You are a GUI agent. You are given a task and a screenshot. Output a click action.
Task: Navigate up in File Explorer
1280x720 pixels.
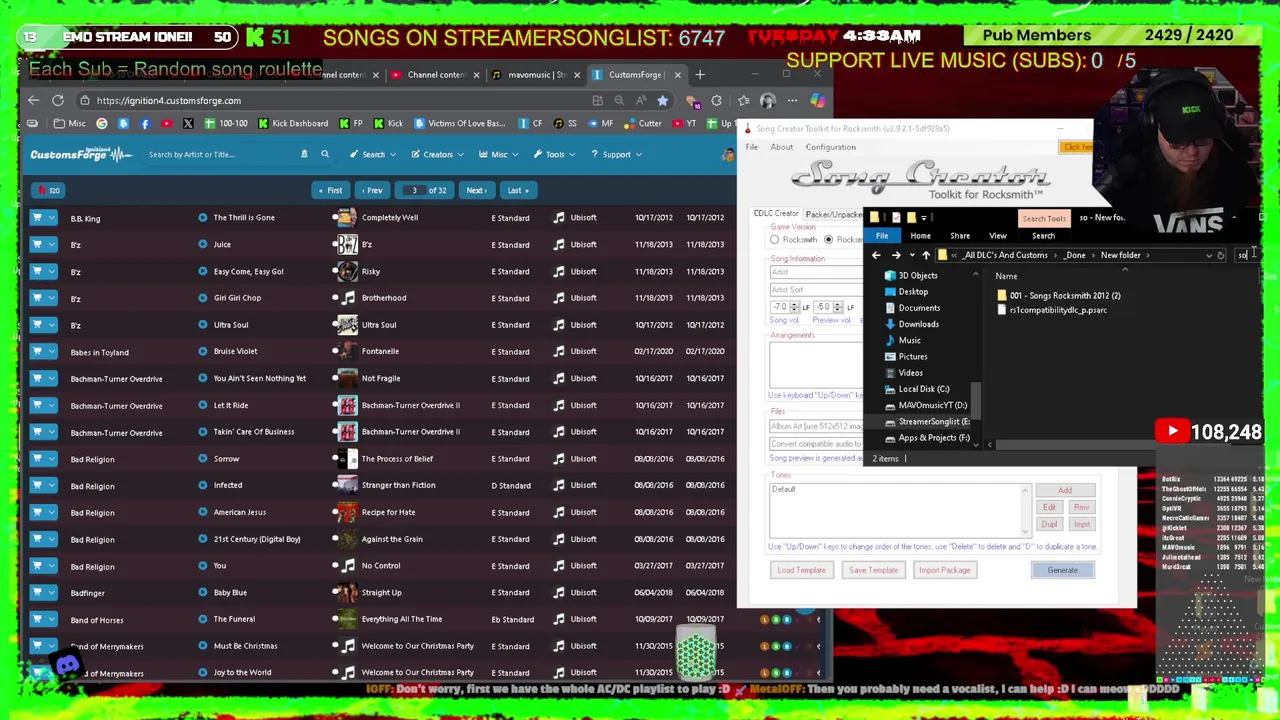coord(926,255)
